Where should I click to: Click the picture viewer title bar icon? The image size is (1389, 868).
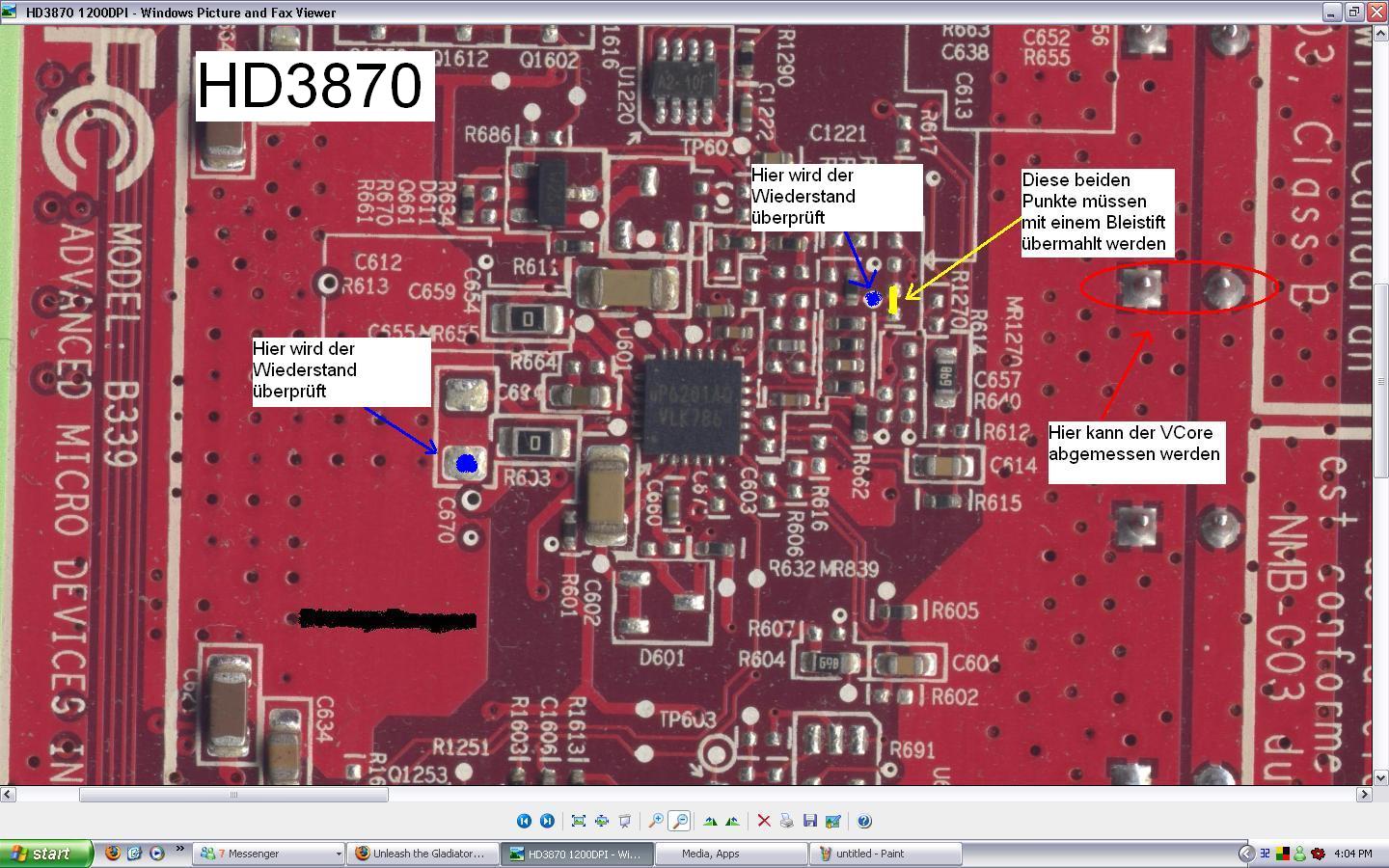point(10,13)
